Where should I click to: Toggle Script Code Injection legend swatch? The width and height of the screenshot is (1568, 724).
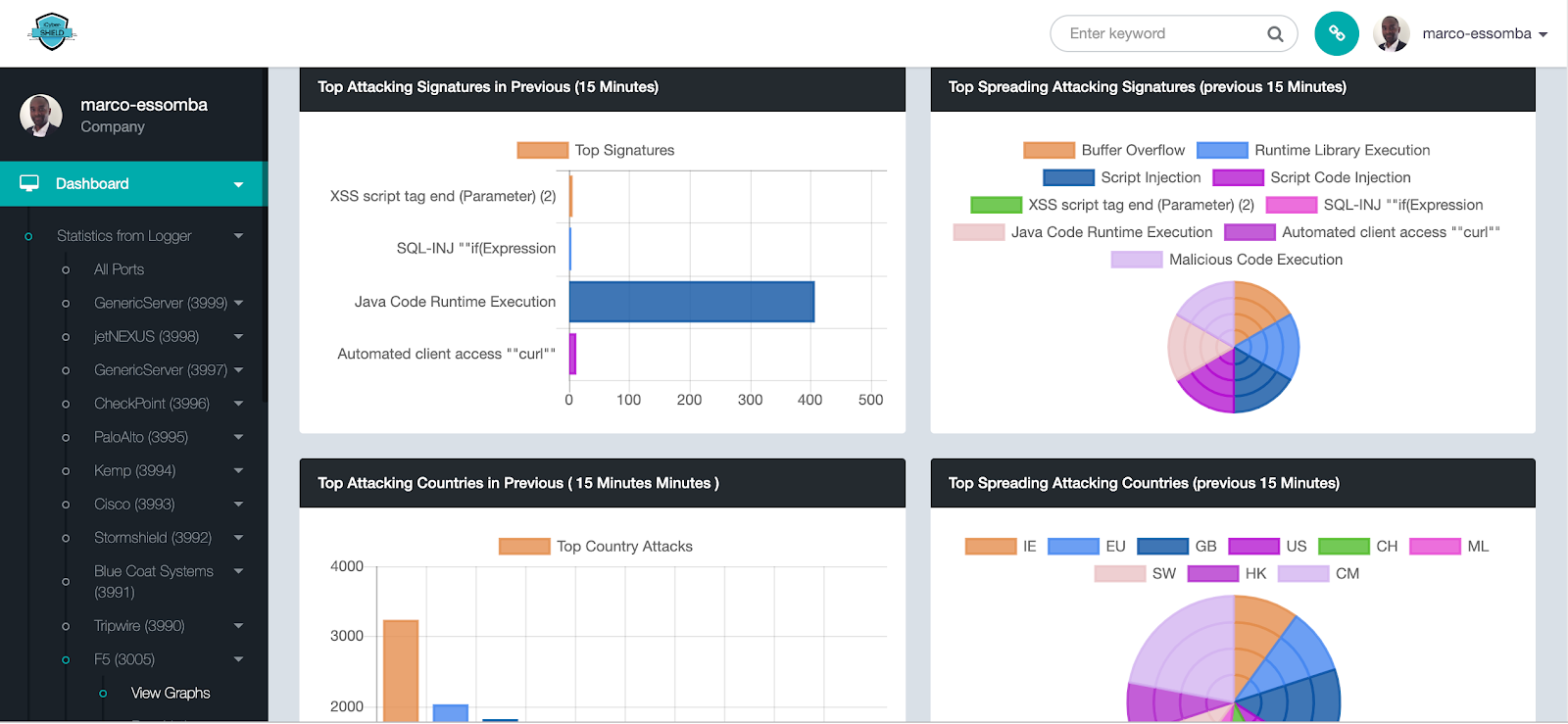1239,177
